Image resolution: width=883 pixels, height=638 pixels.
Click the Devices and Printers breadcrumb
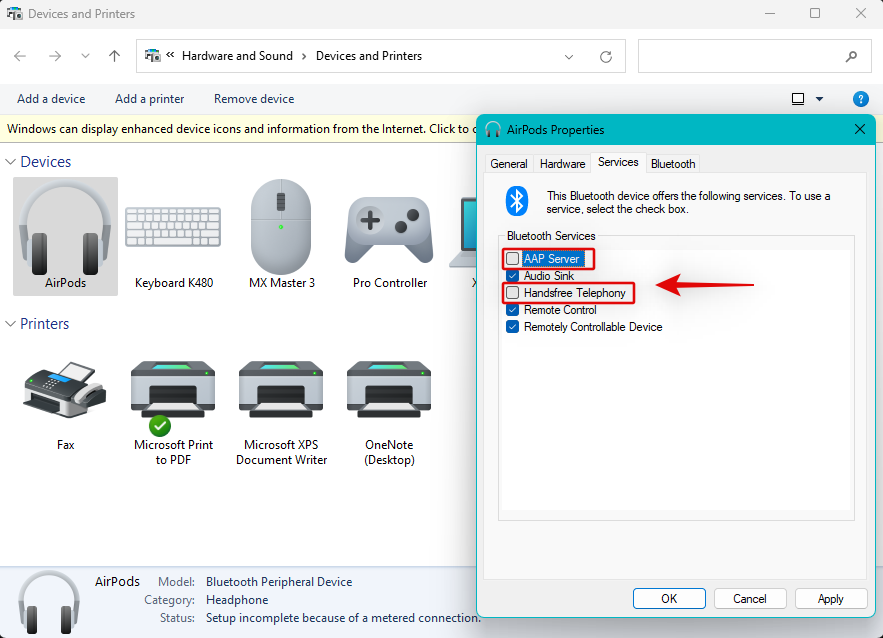pyautogui.click(x=369, y=56)
